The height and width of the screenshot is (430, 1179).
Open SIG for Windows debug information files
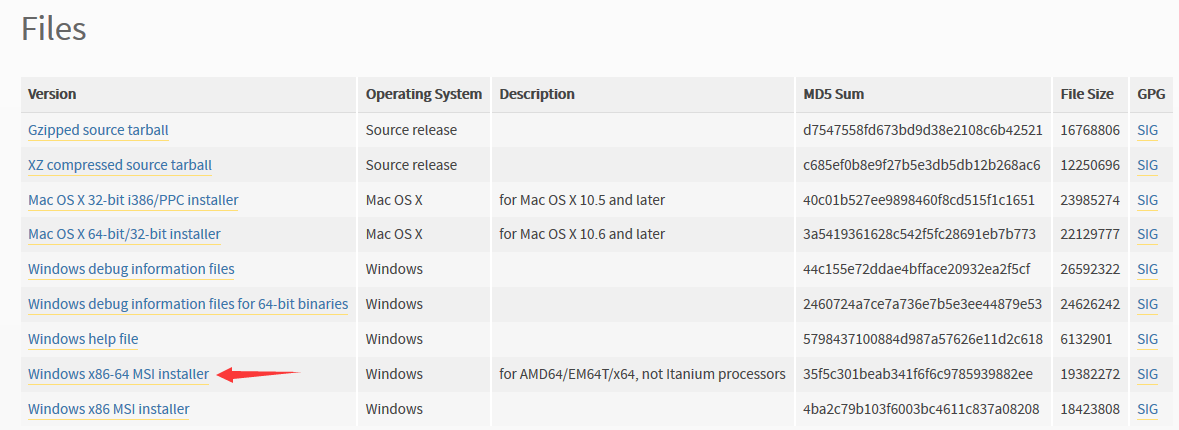pos(1147,269)
